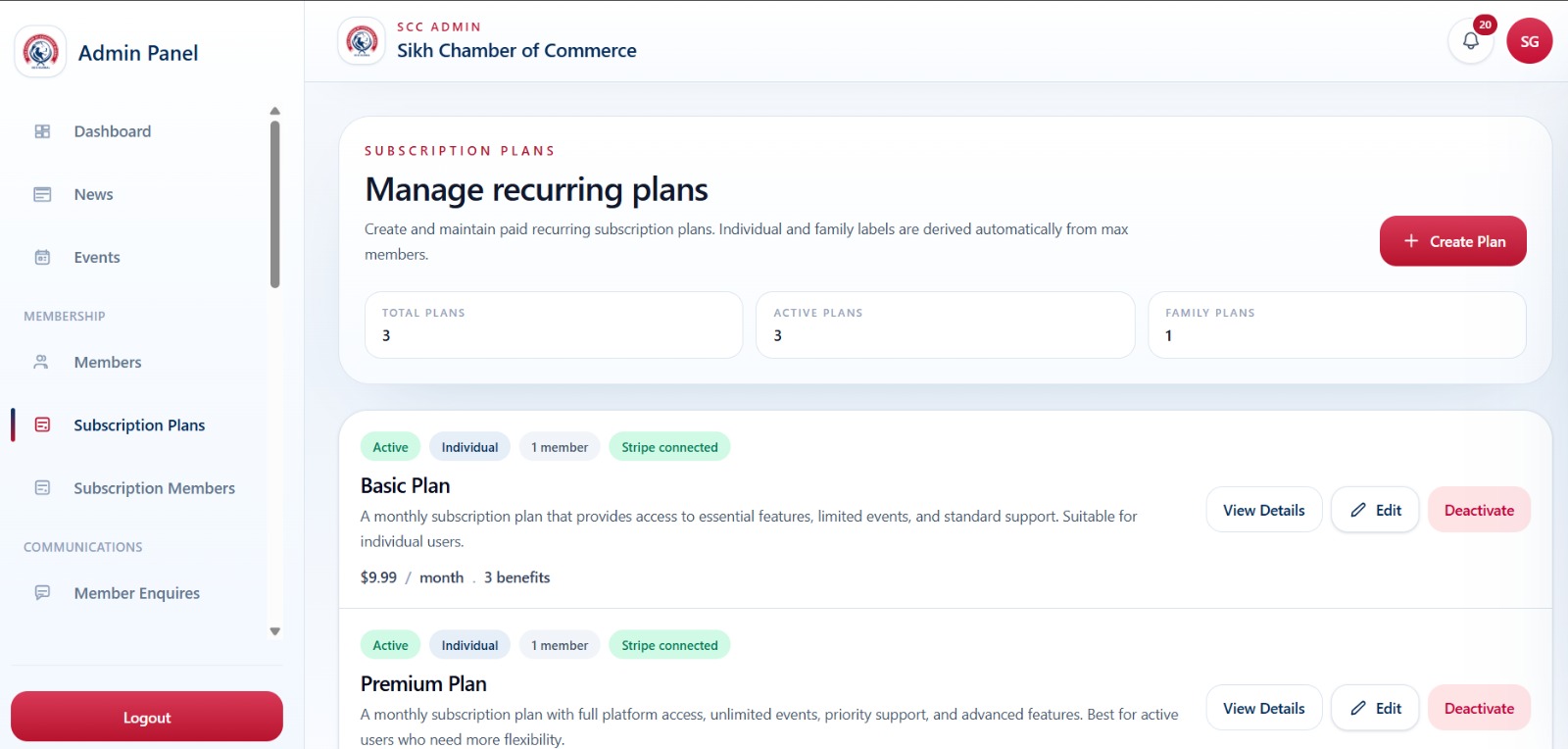Edit the Basic Plan
1568x749 pixels.
coord(1375,510)
